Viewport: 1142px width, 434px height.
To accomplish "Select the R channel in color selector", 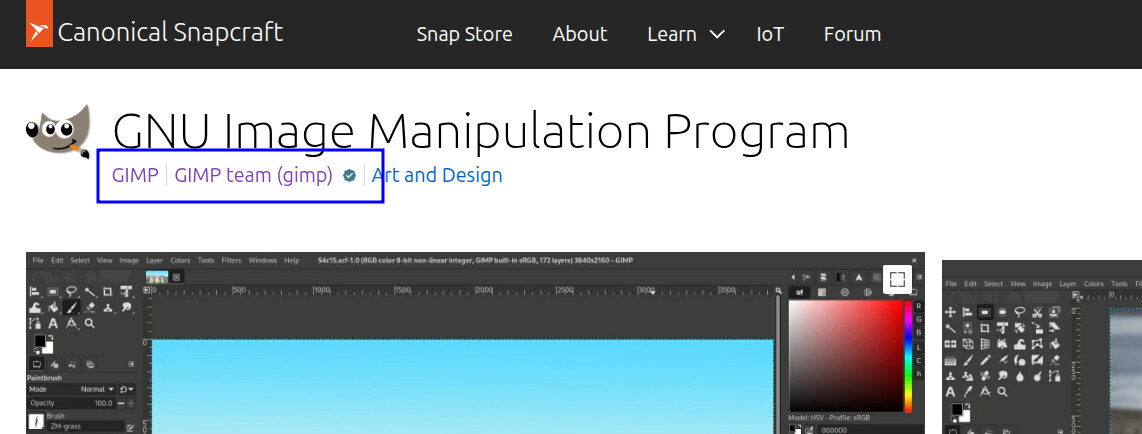I will (918, 305).
